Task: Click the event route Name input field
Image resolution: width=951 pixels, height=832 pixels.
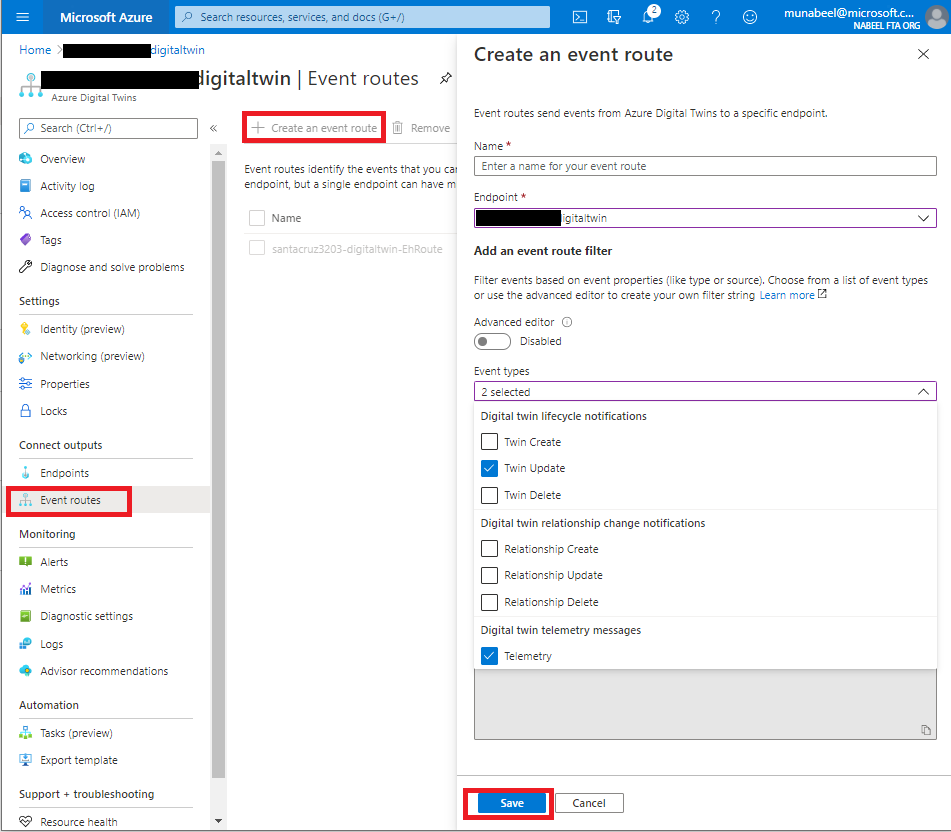Action: pyautogui.click(x=705, y=166)
